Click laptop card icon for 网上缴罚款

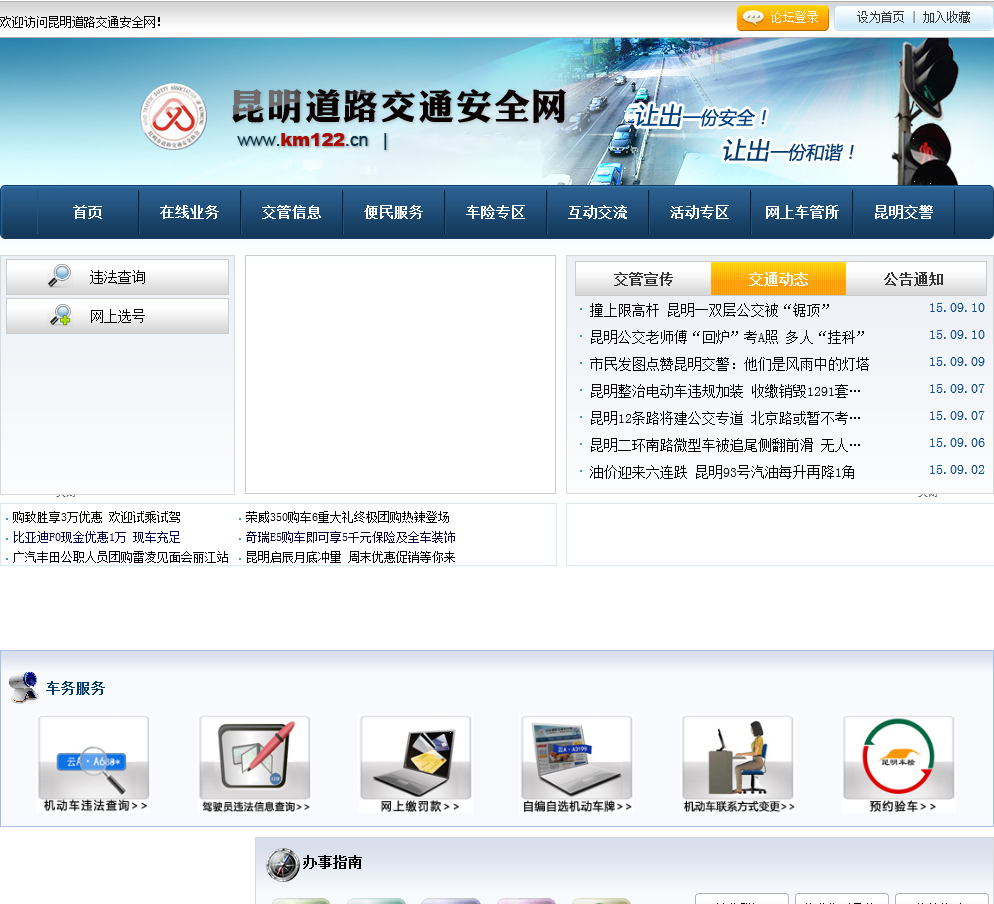(x=416, y=757)
